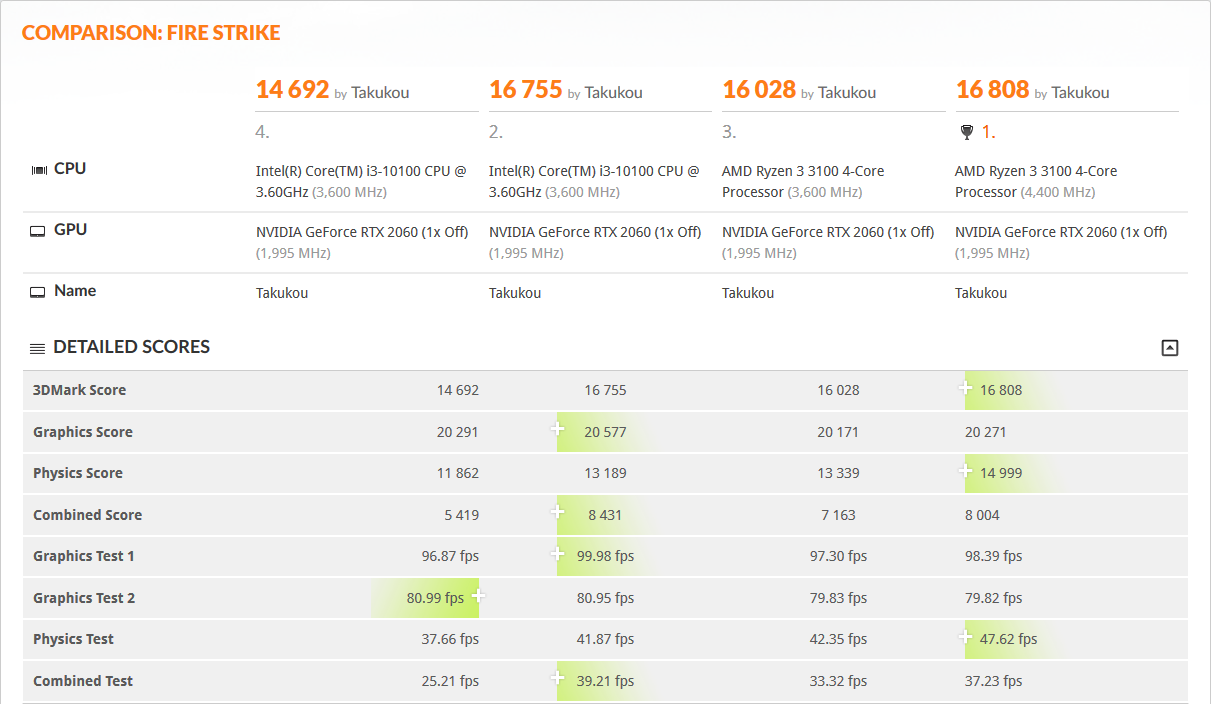Screen dimensions: 1211x704
Task: Click the Name row monitor icon
Action: [x=38, y=292]
